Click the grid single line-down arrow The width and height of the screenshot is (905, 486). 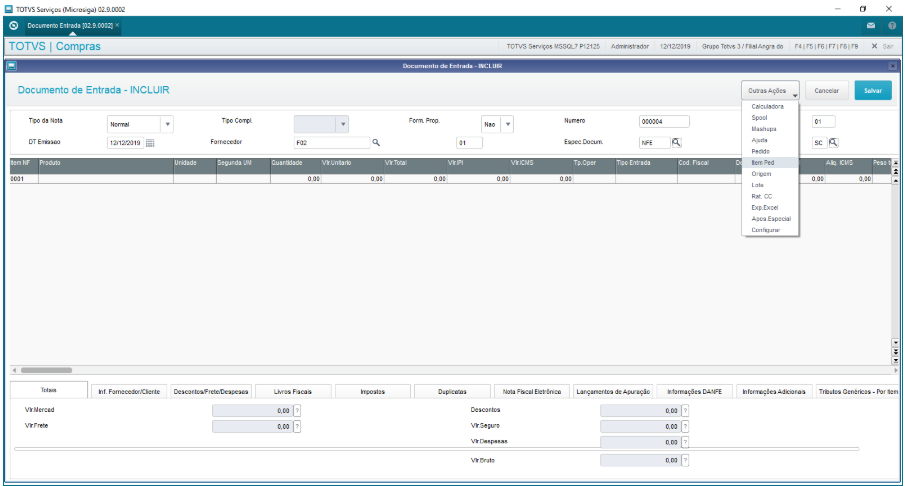(896, 343)
